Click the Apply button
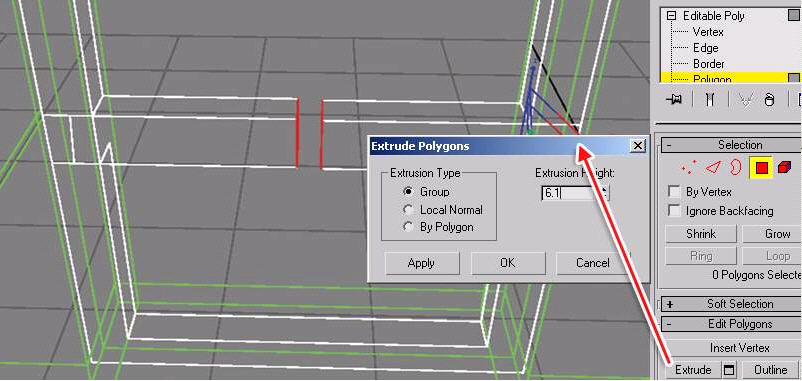The width and height of the screenshot is (802, 381). click(421, 263)
